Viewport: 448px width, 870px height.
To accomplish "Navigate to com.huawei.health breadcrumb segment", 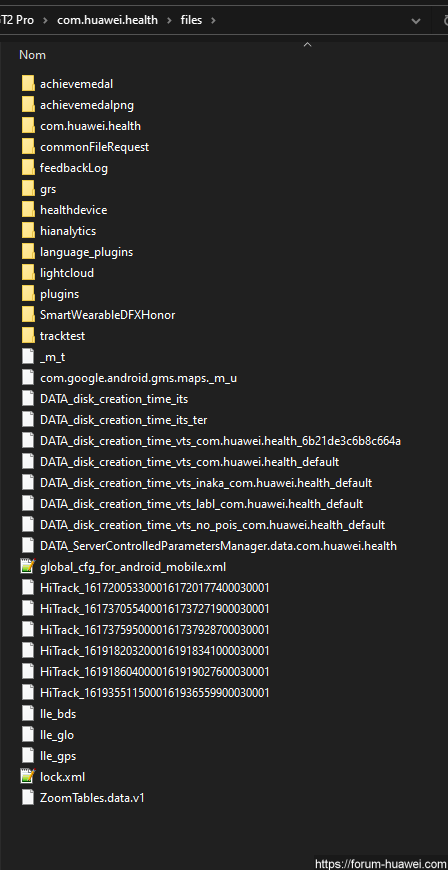I will coord(107,20).
